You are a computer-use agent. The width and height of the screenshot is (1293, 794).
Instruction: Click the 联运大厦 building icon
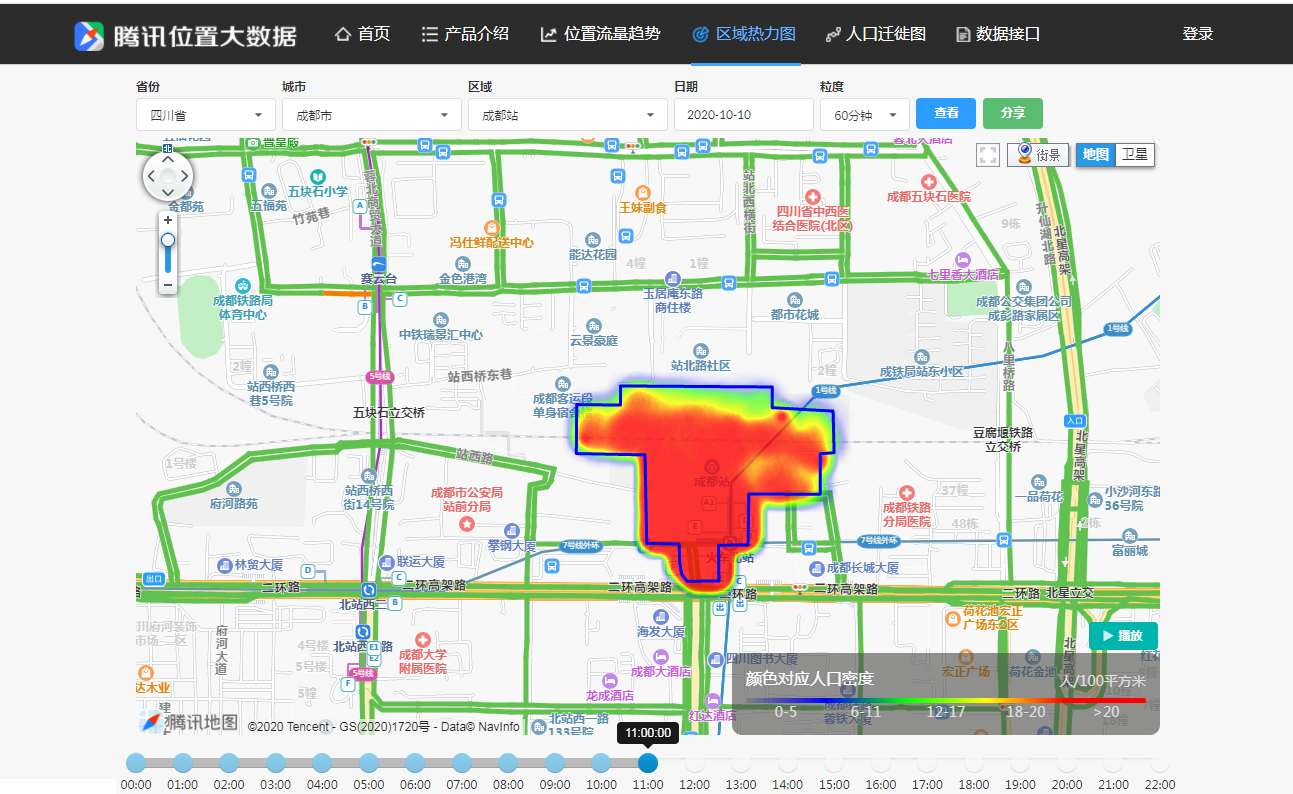coord(386,562)
